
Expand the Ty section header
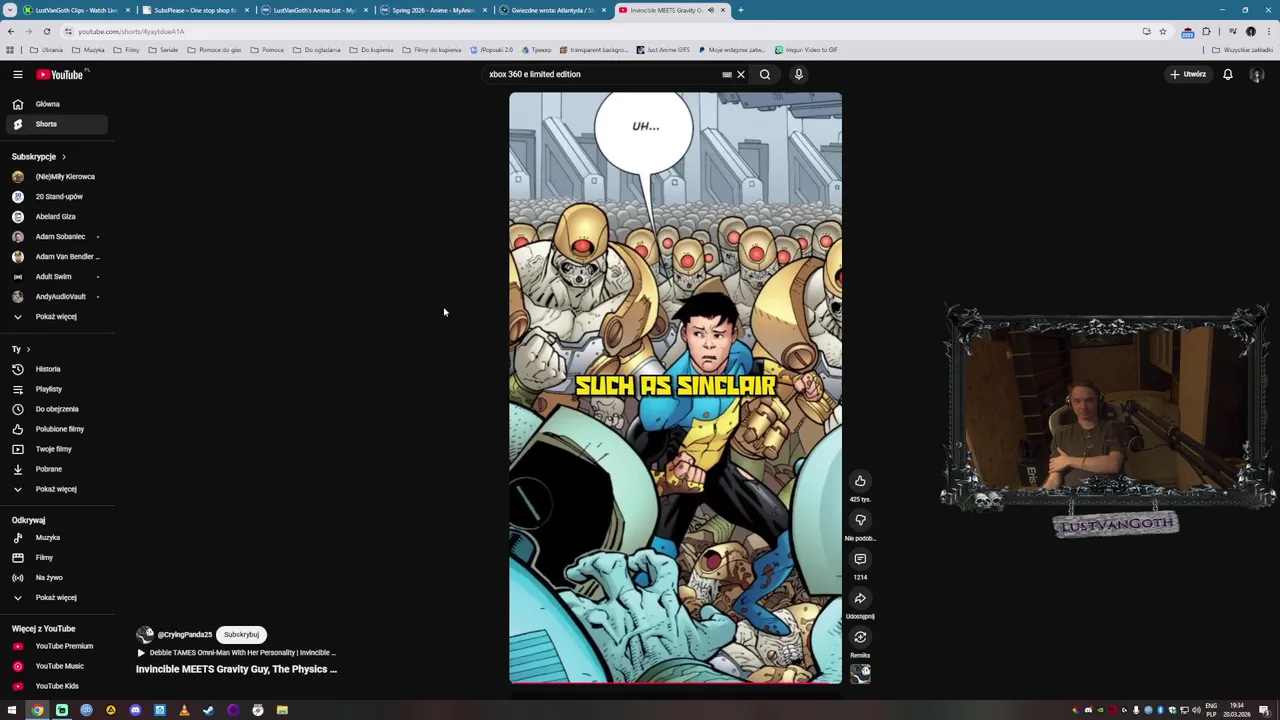coord(21,349)
